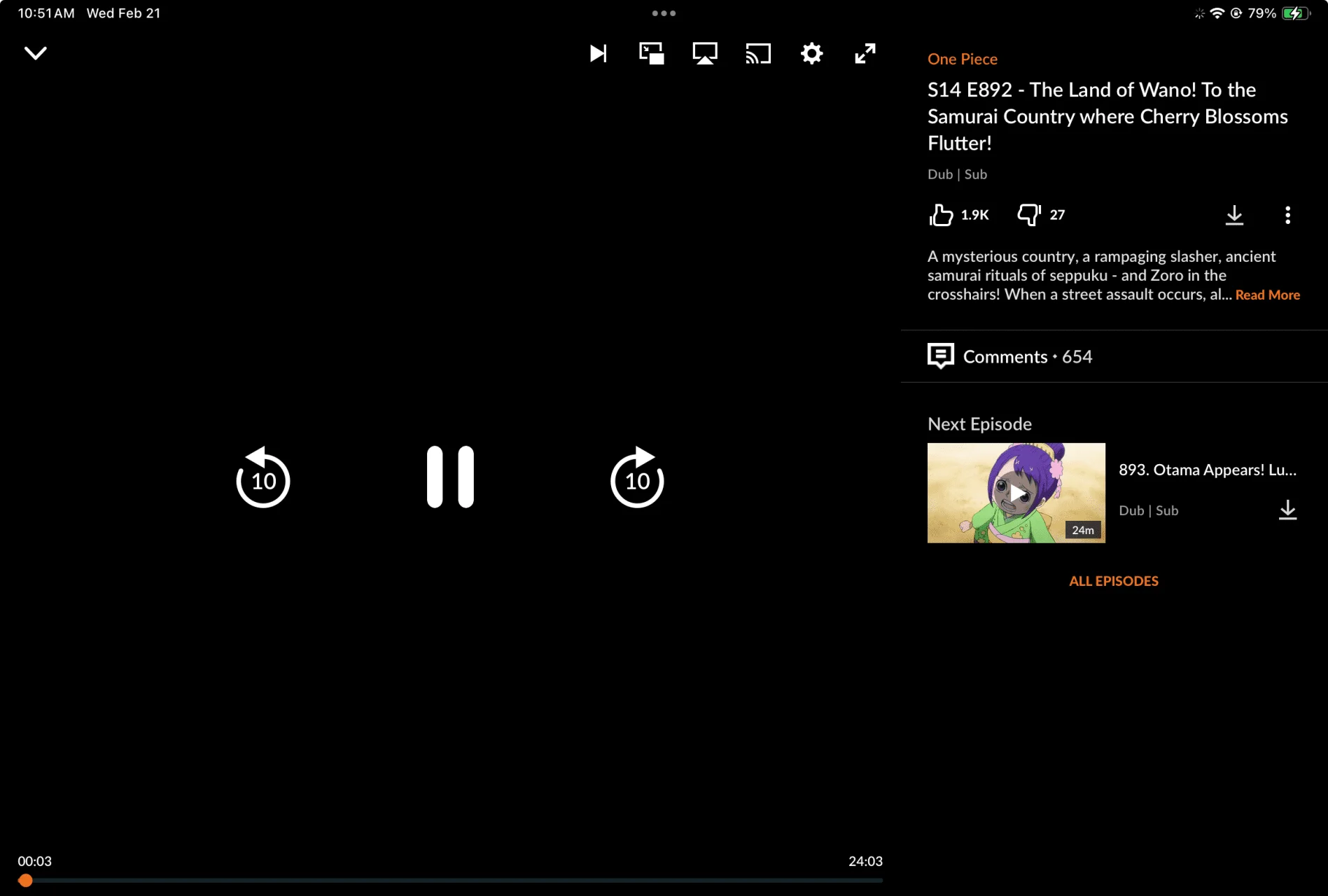Tap the status bar clock 10:51 AM
Image resolution: width=1328 pixels, height=896 pixels.
pos(46,13)
